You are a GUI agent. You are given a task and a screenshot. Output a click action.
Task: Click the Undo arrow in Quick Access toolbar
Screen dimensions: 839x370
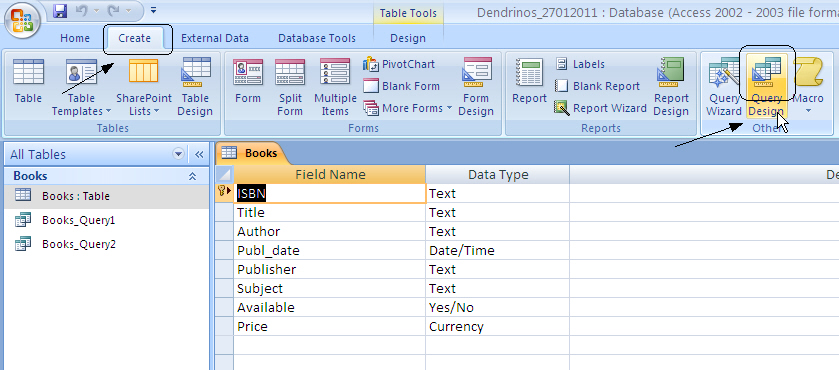(x=81, y=10)
